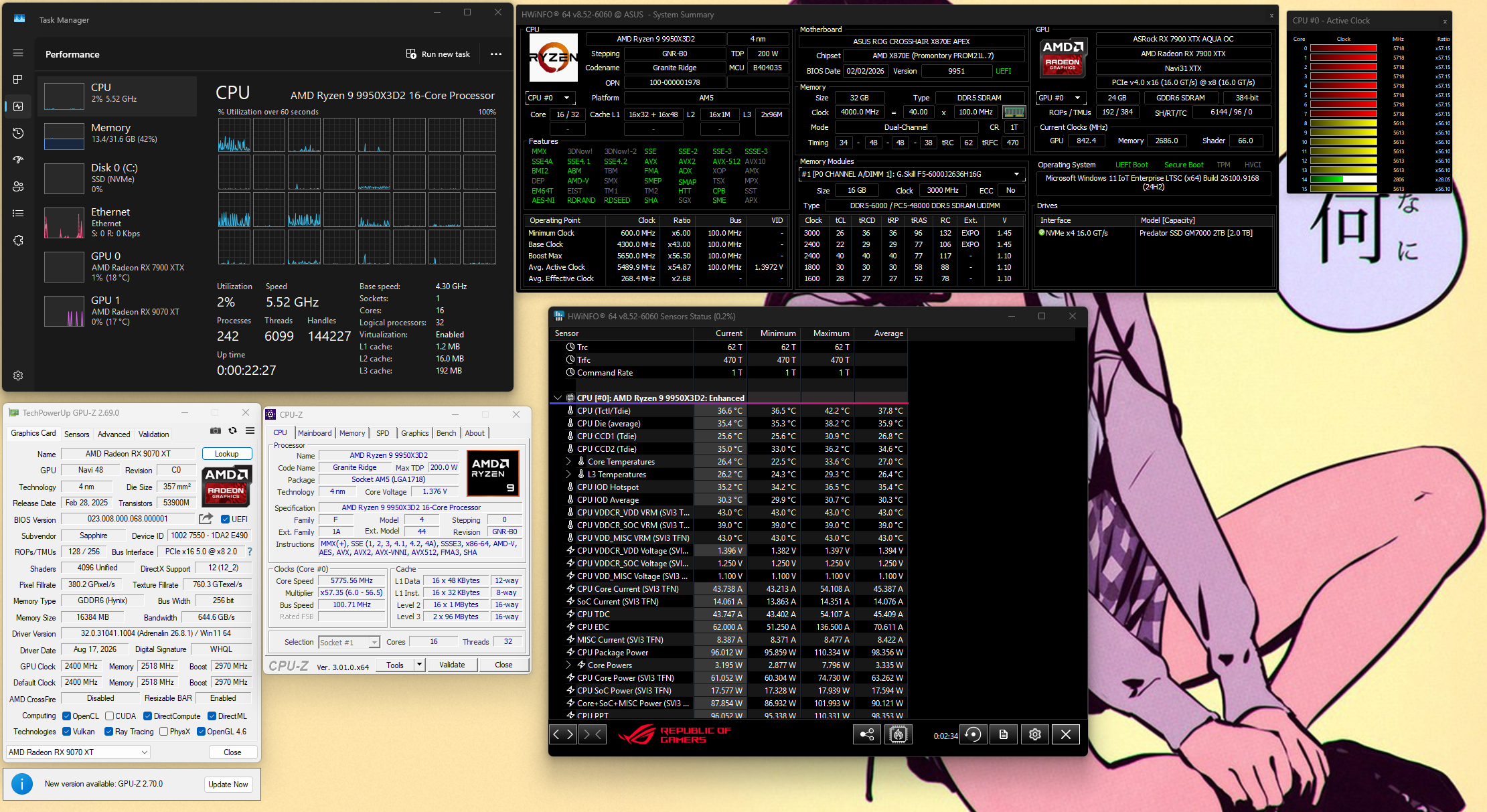
Task: Open Processes page in Task Manager sidebar
Action: pos(18,80)
